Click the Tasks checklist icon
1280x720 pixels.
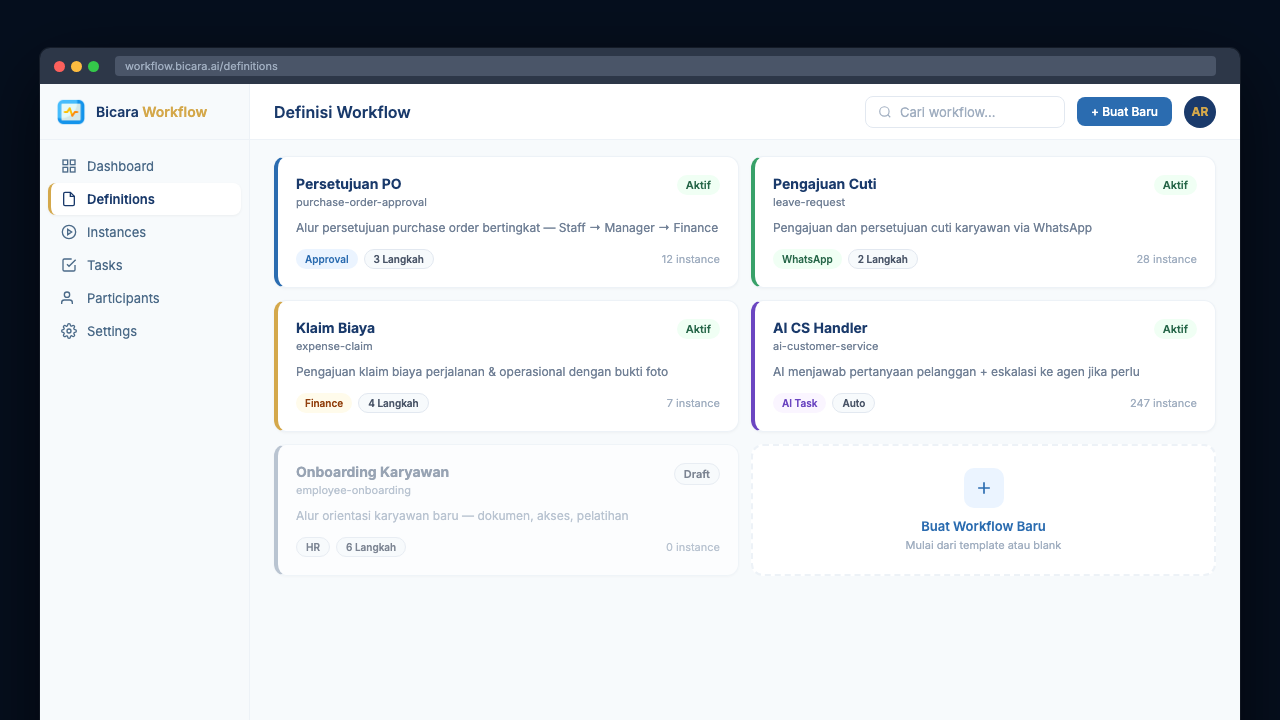[70, 265]
